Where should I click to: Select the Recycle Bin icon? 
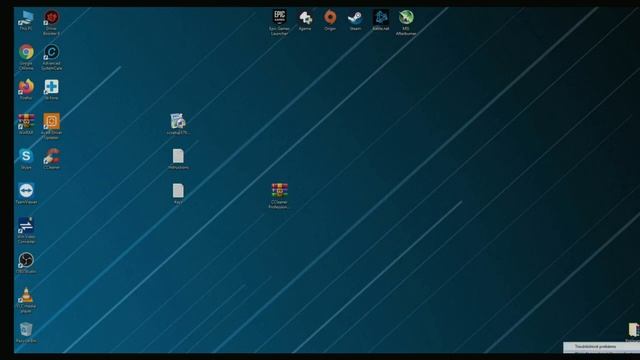[26, 332]
